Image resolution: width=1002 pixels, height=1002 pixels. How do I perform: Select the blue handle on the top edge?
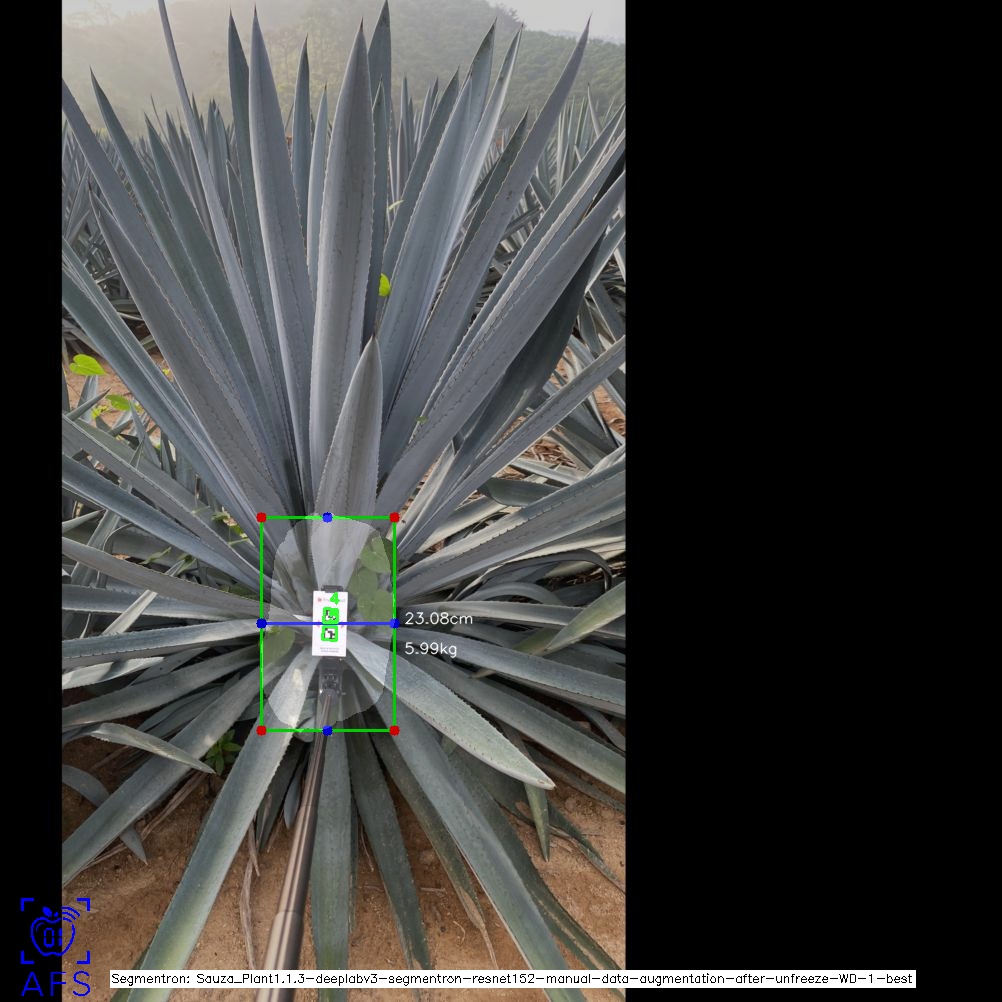[x=328, y=517]
